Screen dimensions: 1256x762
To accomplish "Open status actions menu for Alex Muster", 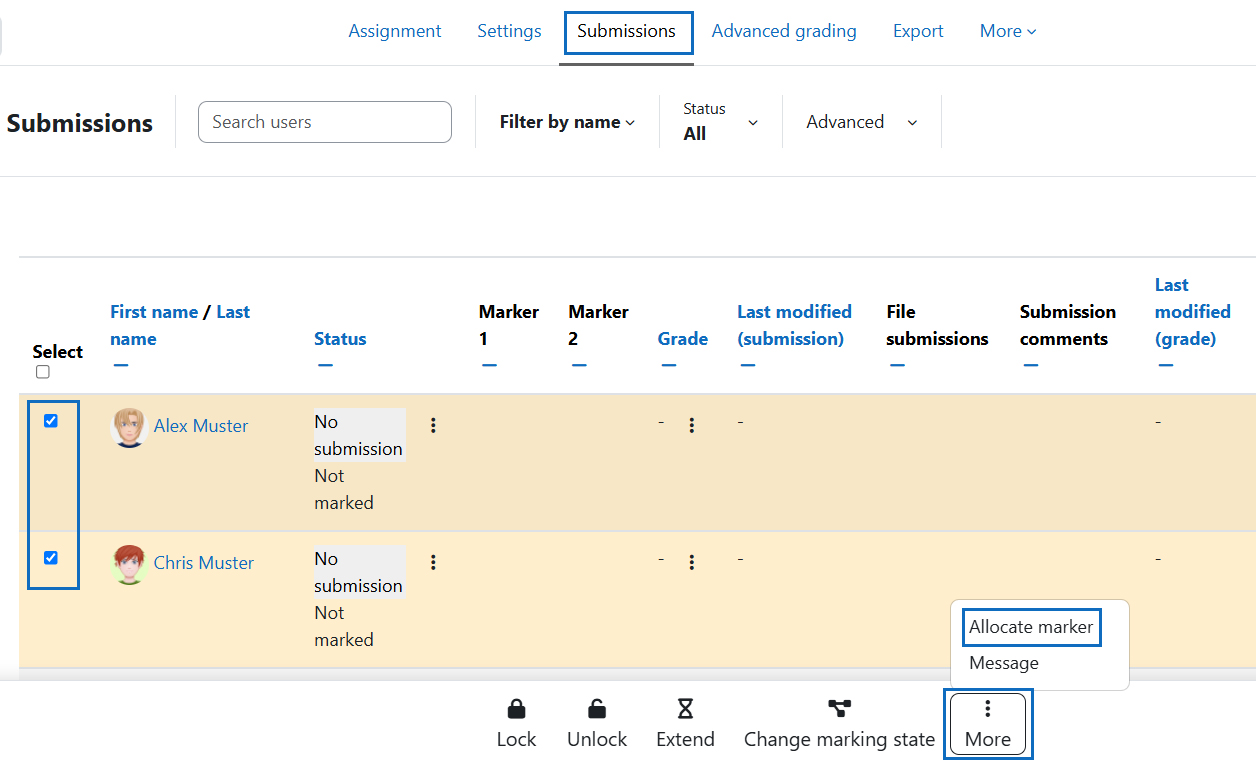I will 433,425.
